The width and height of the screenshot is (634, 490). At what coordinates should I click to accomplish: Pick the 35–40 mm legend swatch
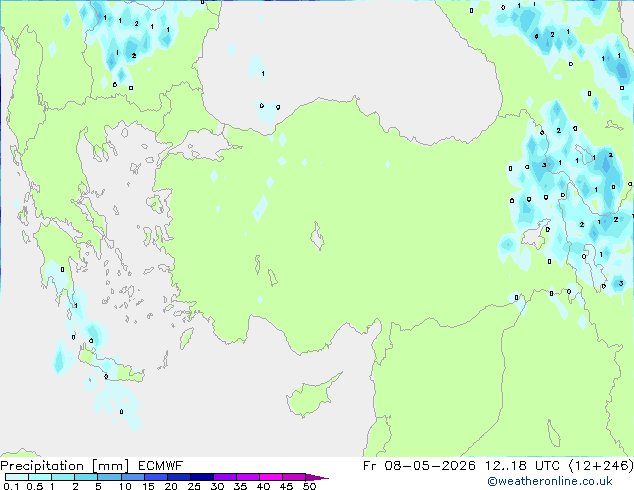[x=248, y=477]
